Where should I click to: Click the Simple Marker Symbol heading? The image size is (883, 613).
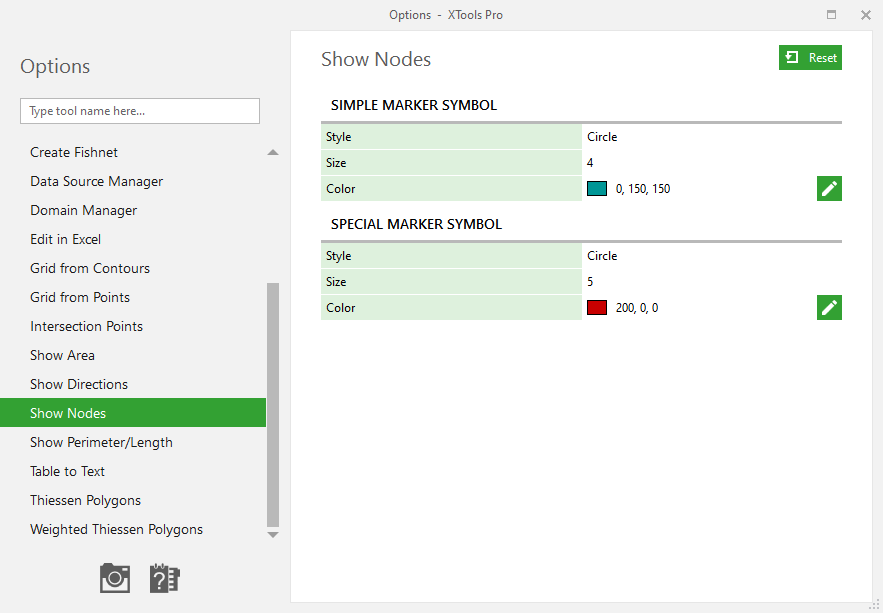[x=414, y=105]
